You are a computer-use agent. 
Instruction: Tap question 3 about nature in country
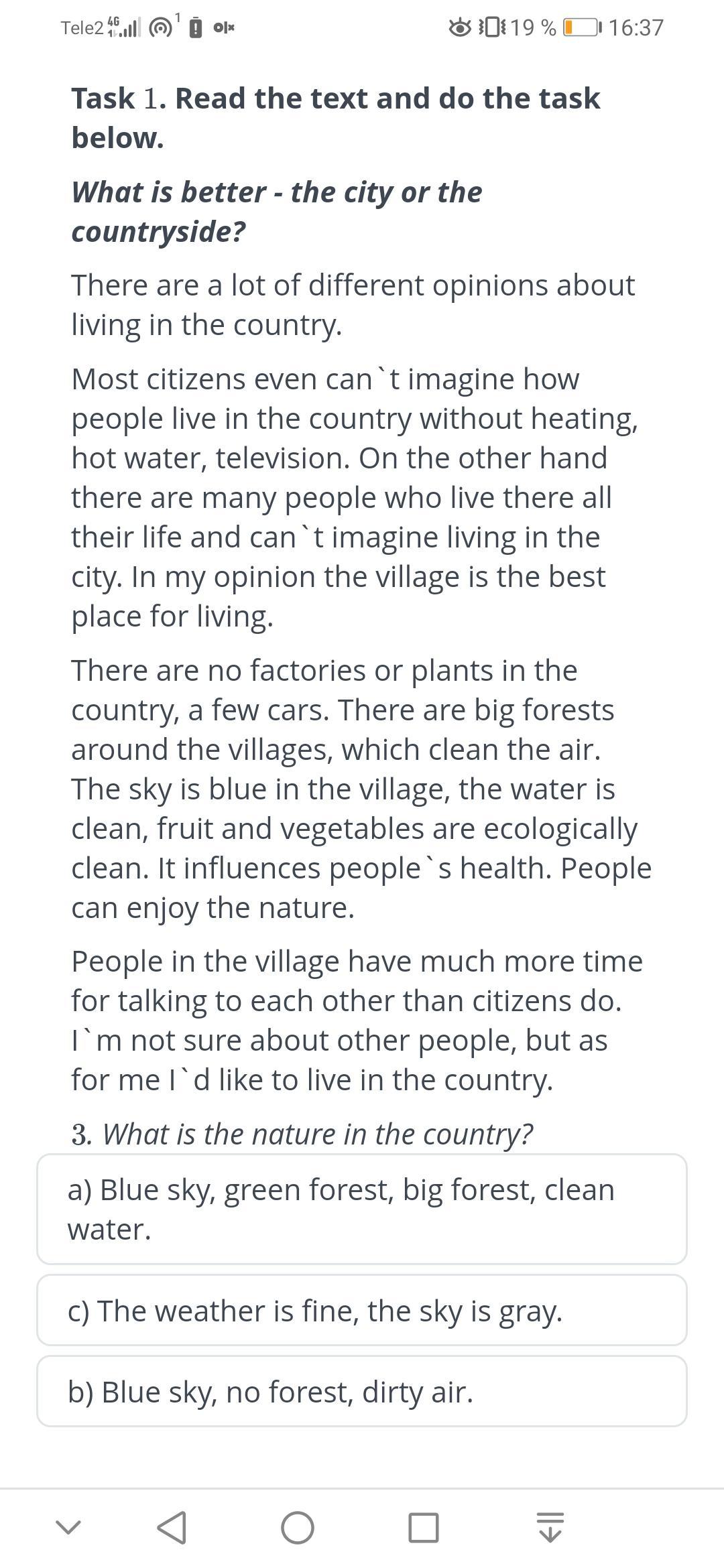point(302,1134)
